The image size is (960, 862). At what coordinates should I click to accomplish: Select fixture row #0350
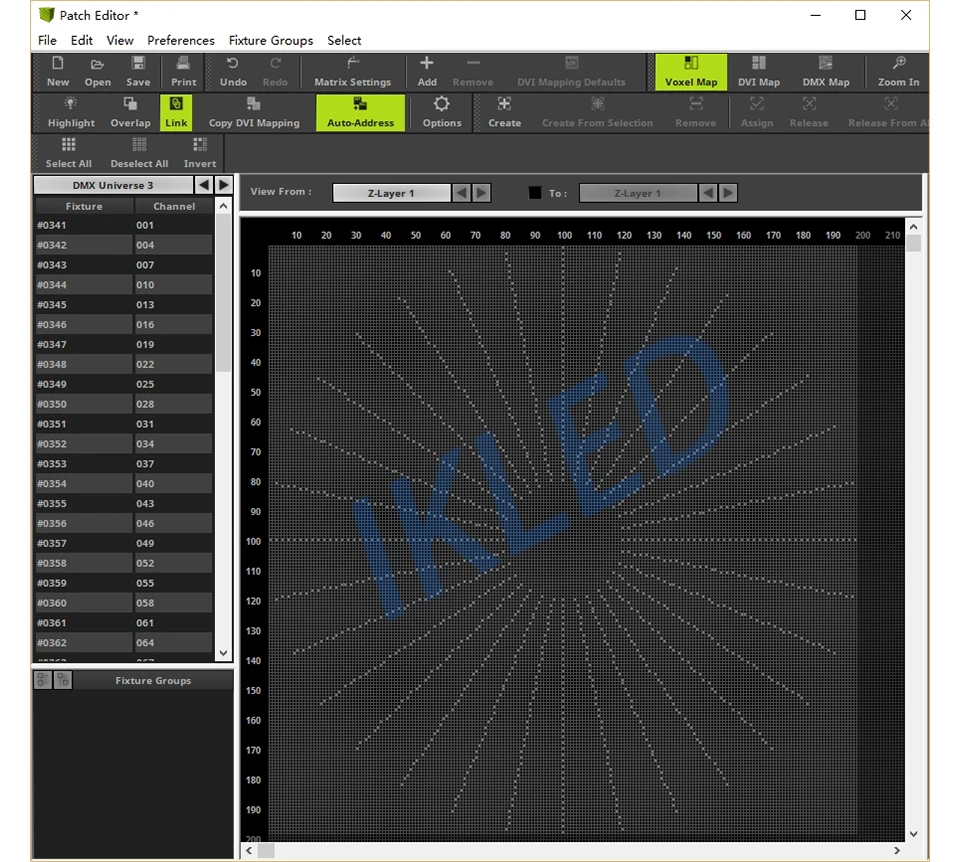tap(124, 404)
